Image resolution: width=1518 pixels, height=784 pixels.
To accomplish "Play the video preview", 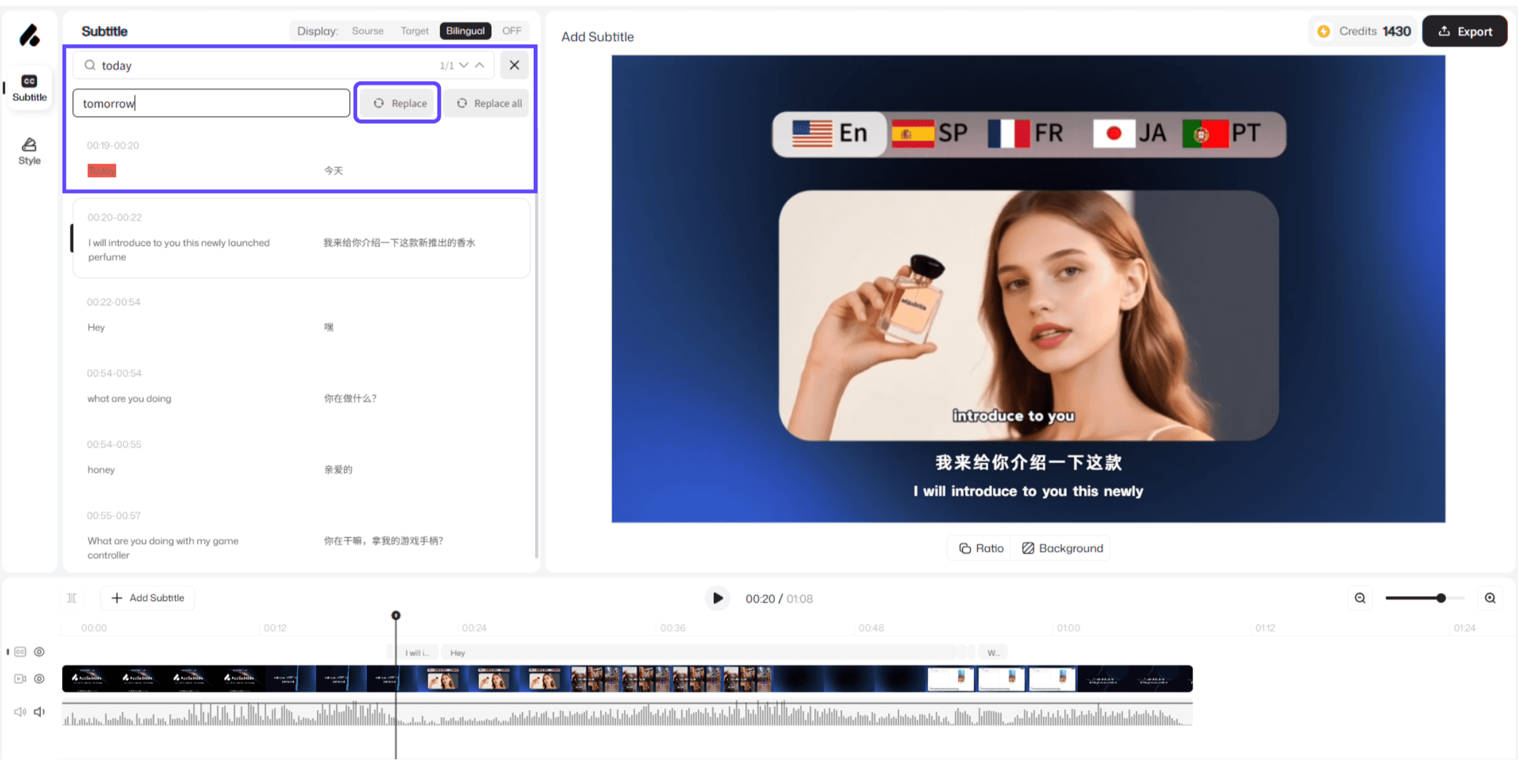I will click(x=717, y=598).
